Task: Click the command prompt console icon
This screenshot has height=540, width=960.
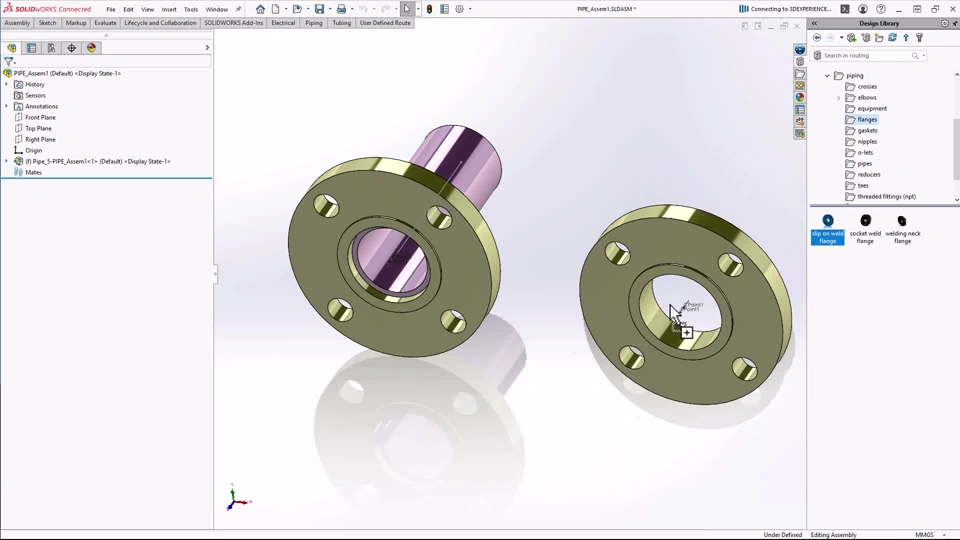Action: pos(845,9)
